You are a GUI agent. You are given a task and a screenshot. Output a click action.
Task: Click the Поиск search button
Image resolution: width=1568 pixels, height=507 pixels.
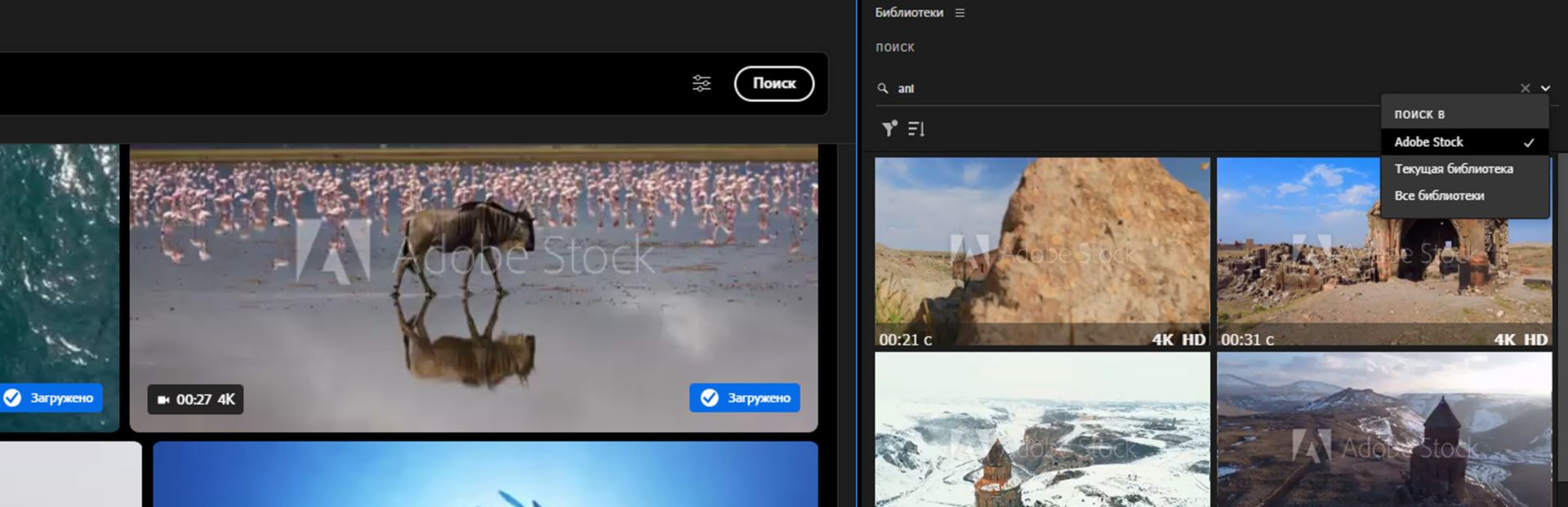point(774,83)
